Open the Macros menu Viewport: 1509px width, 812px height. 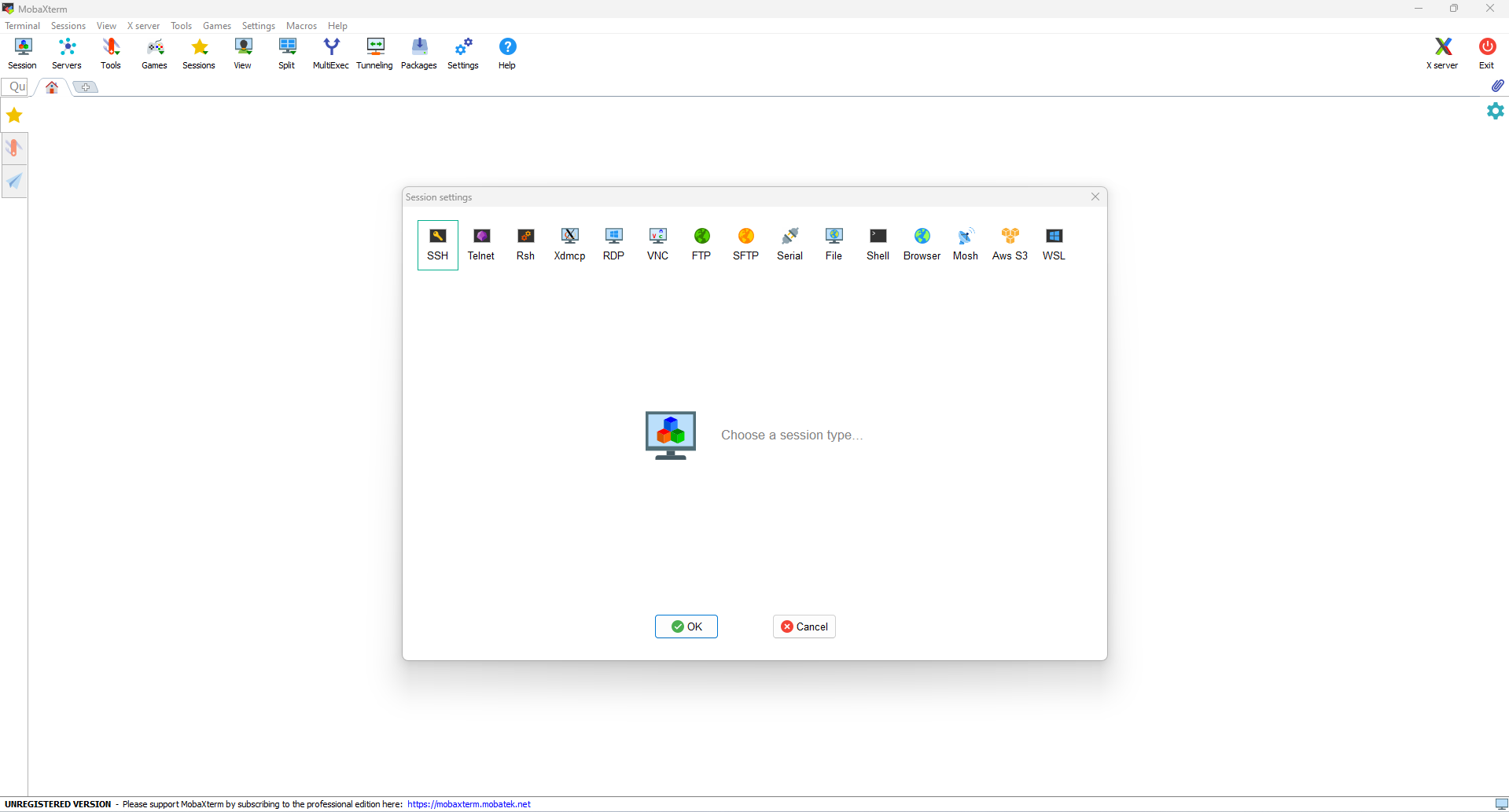click(302, 26)
